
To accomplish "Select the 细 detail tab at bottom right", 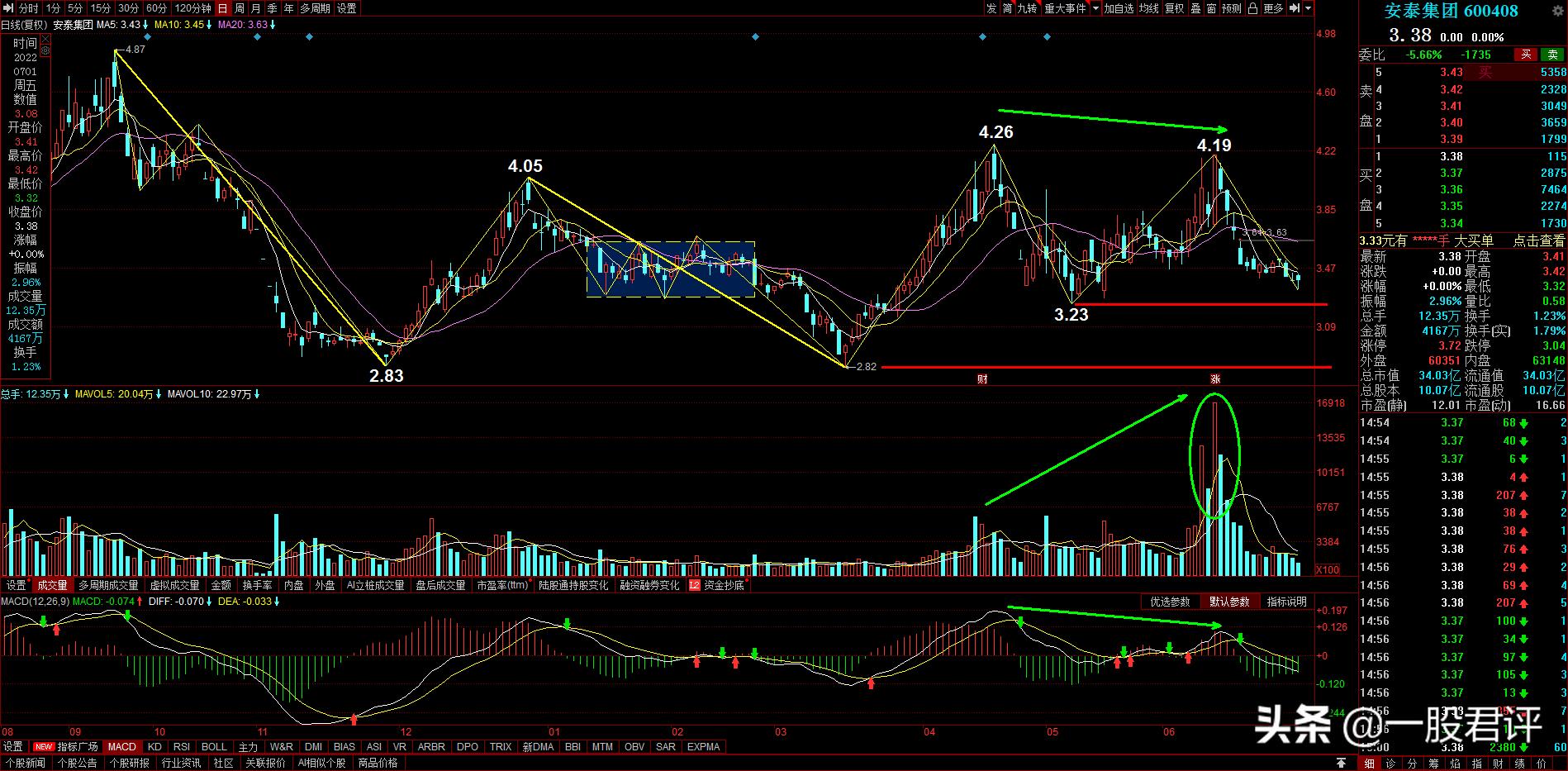I will tap(1370, 763).
